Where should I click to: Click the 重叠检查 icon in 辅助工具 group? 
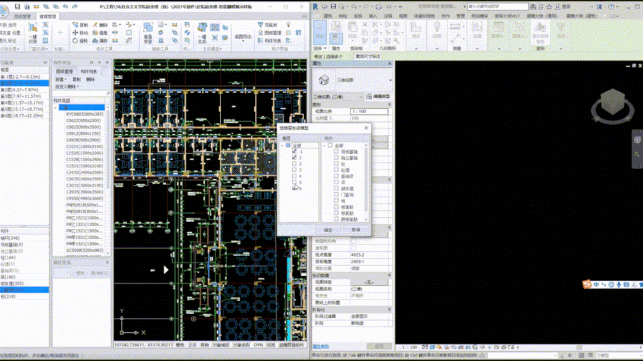148,33
